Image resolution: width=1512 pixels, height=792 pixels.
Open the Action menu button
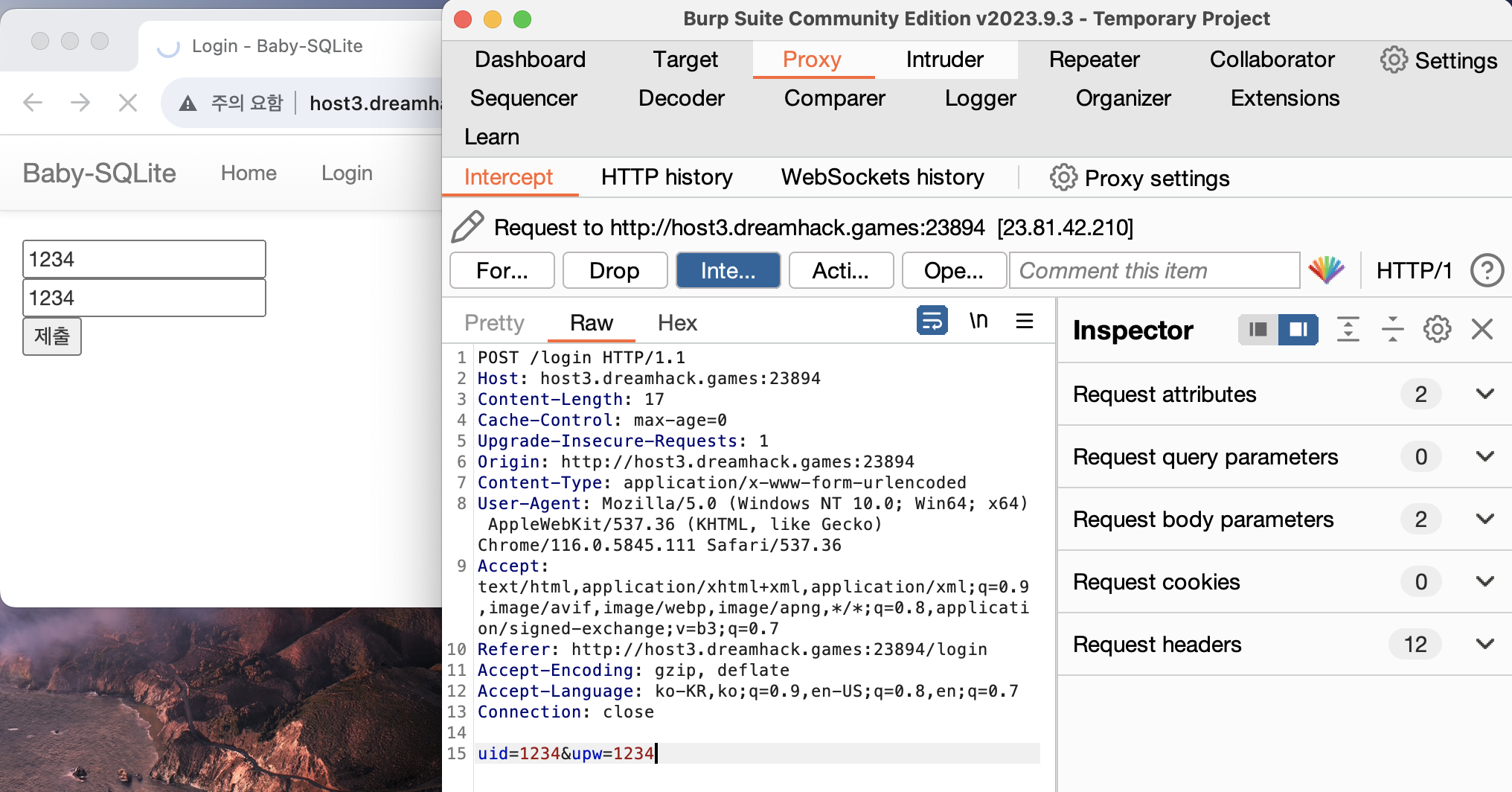(841, 270)
